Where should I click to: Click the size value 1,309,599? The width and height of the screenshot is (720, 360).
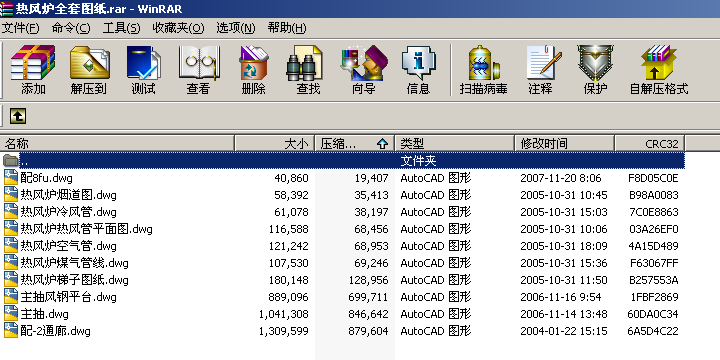point(284,331)
